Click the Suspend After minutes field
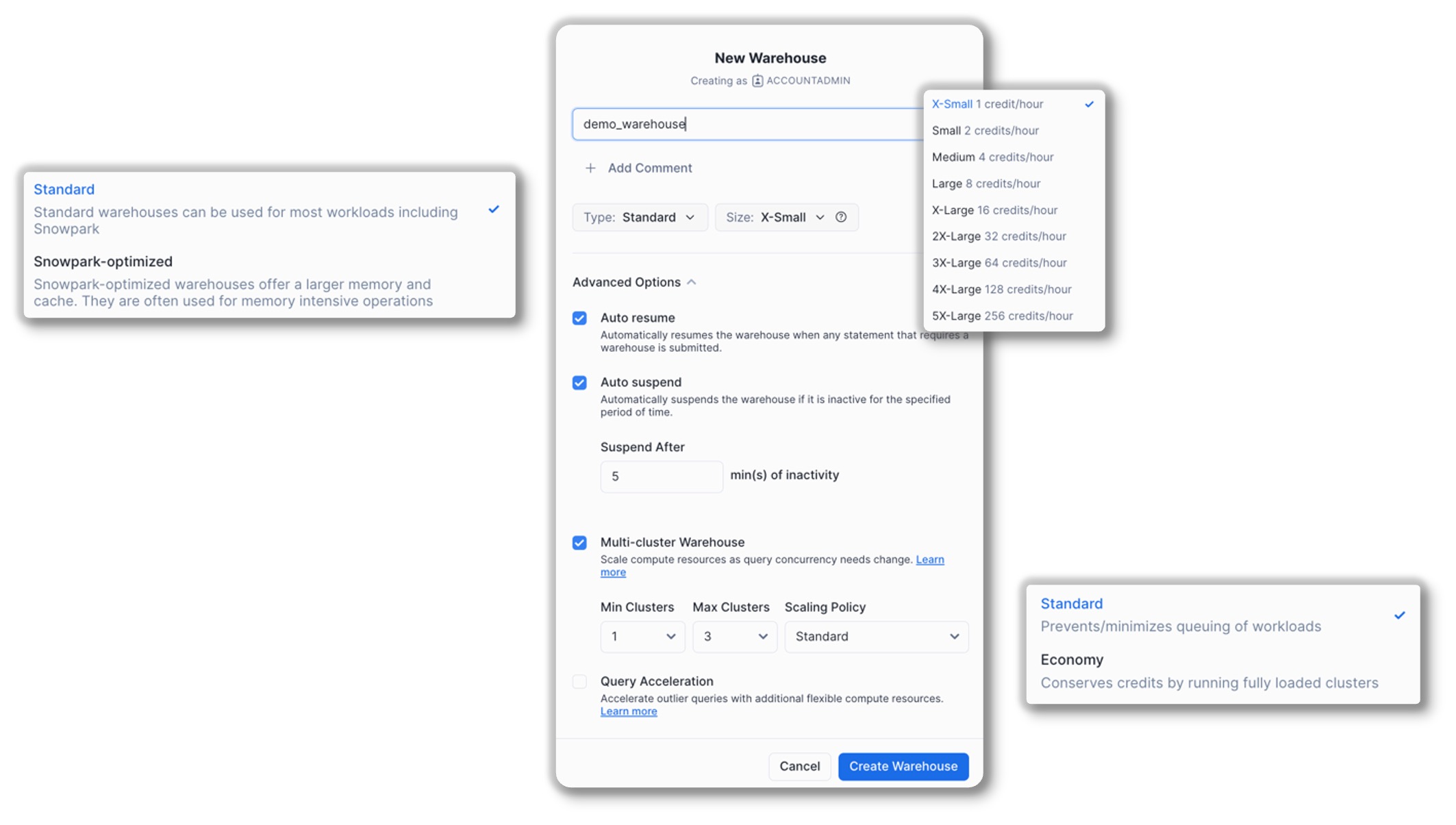 tap(661, 477)
